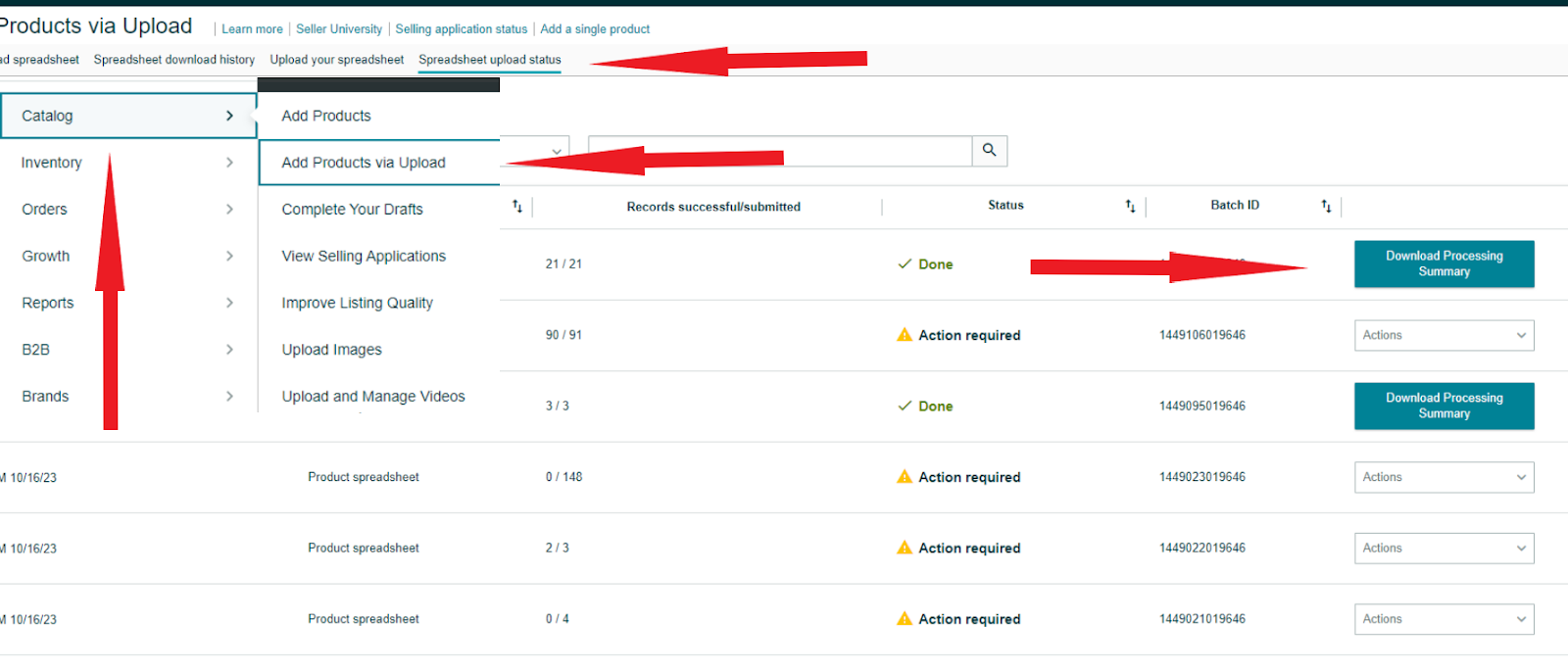Open the Orders menu item

click(x=128, y=210)
